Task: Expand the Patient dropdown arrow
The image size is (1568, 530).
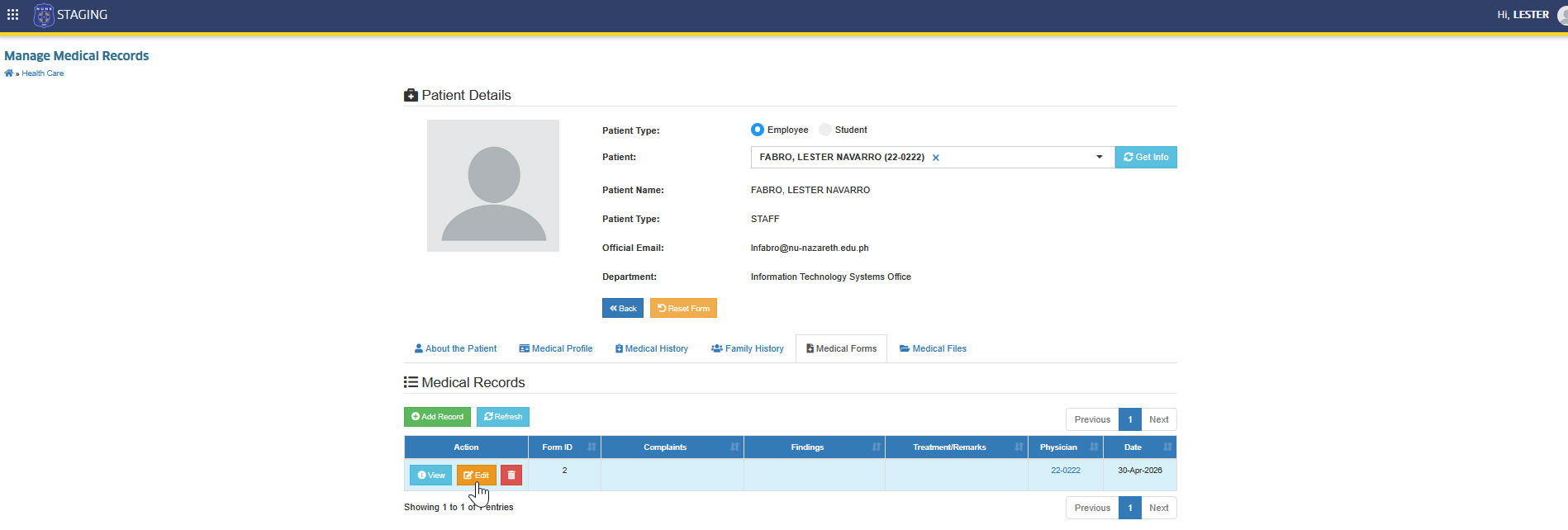Action: (1100, 157)
